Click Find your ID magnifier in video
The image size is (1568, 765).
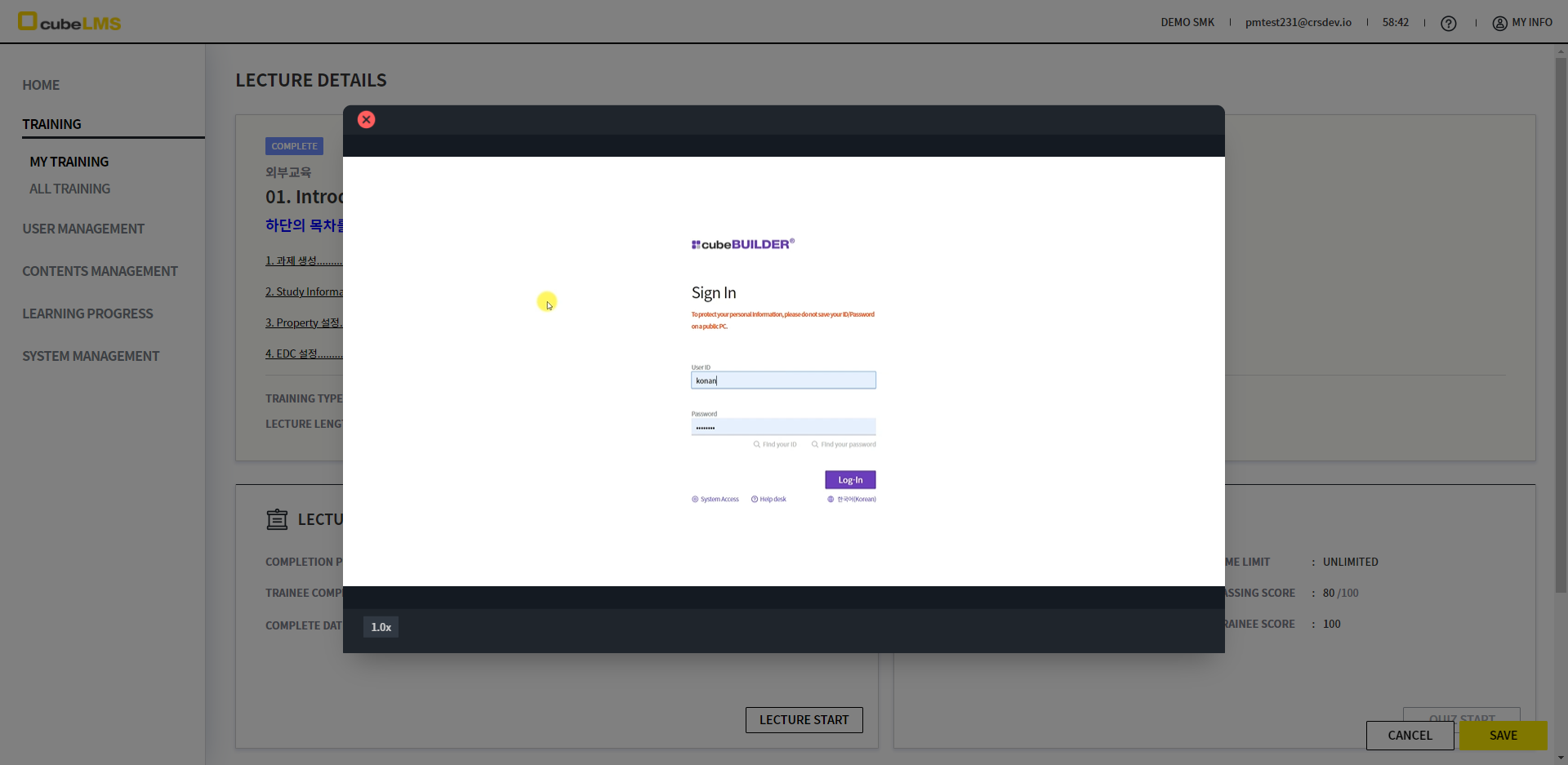click(x=757, y=445)
